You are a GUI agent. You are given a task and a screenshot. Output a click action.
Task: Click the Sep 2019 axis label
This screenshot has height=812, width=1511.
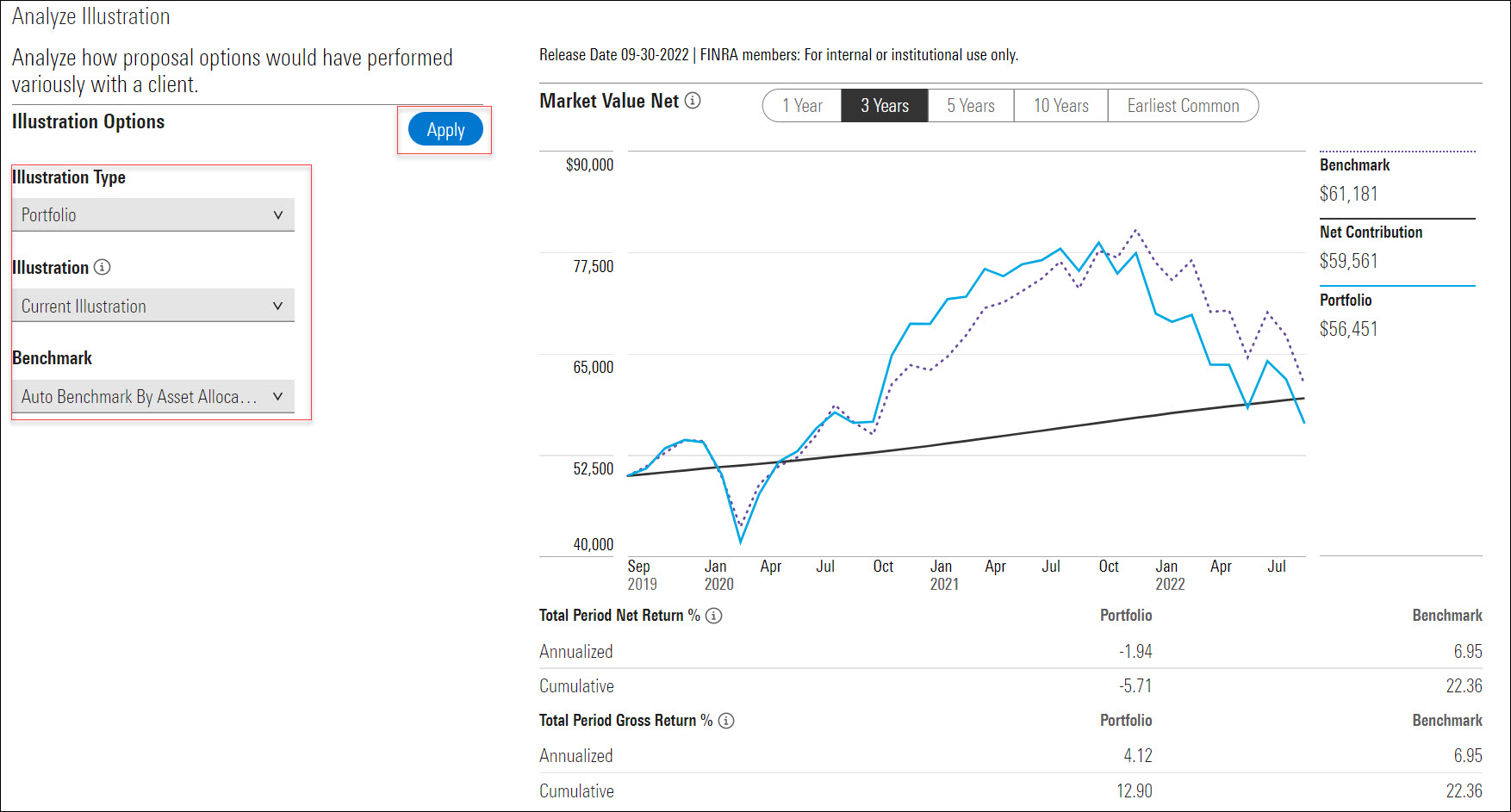click(x=642, y=575)
